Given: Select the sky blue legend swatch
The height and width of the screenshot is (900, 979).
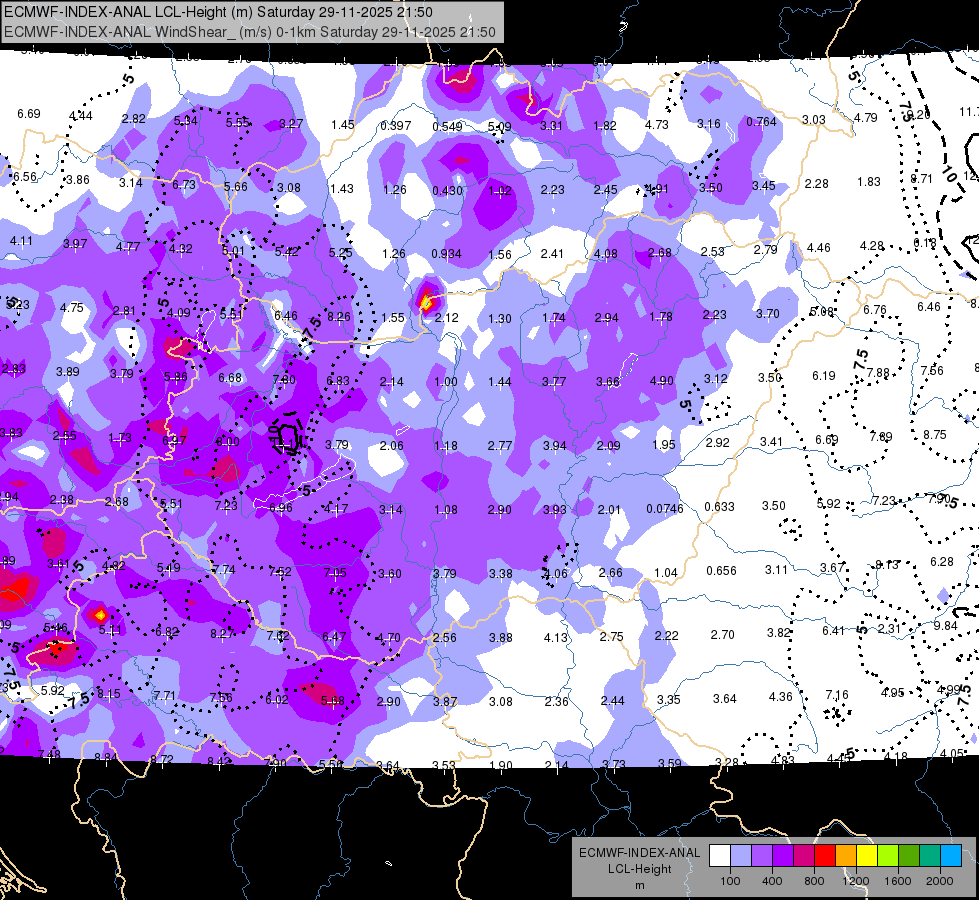Looking at the screenshot, I should click(x=951, y=856).
